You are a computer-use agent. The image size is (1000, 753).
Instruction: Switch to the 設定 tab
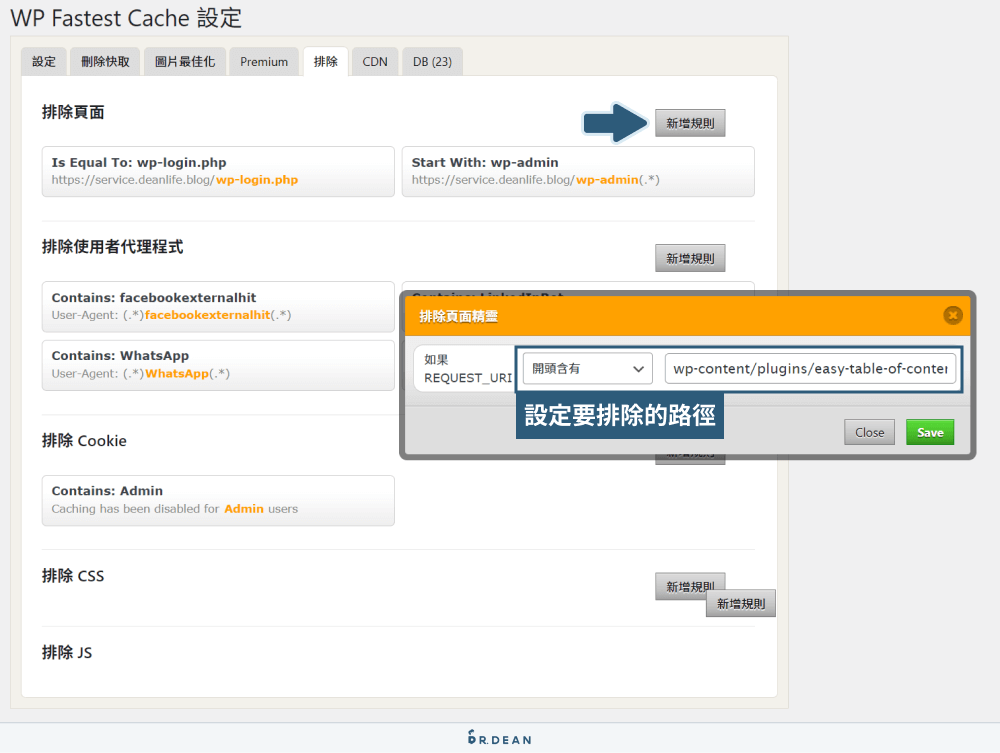43,61
